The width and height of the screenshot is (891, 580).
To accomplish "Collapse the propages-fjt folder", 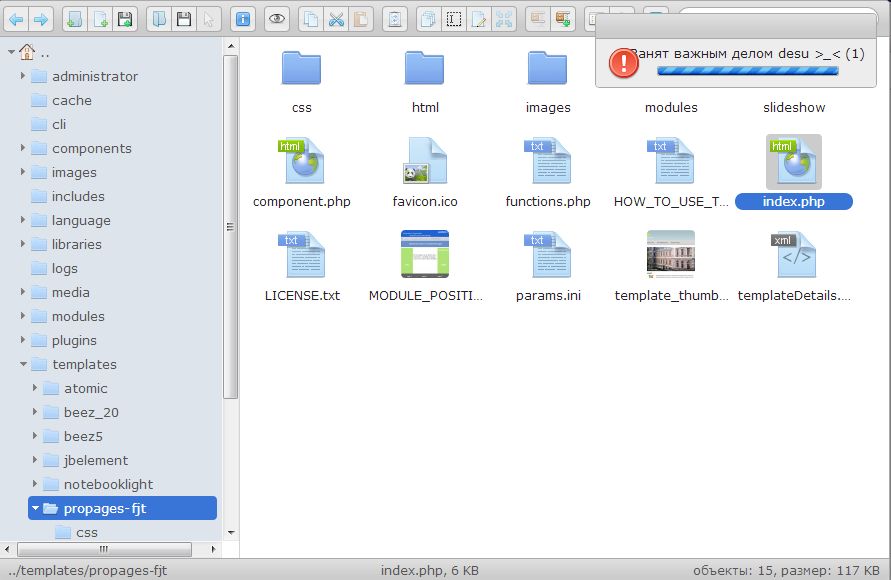I will click(x=35, y=508).
